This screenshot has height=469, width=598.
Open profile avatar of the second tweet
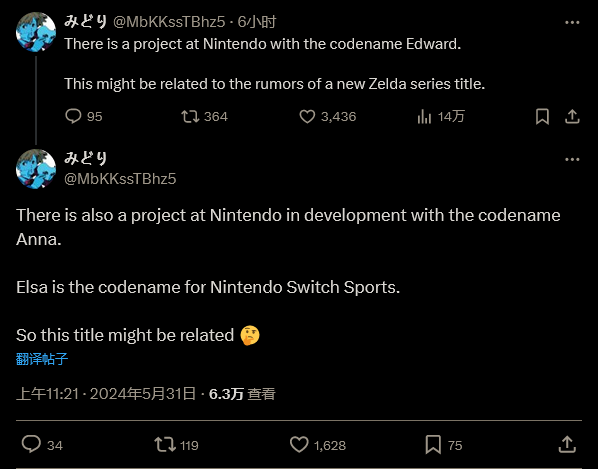(x=36, y=169)
